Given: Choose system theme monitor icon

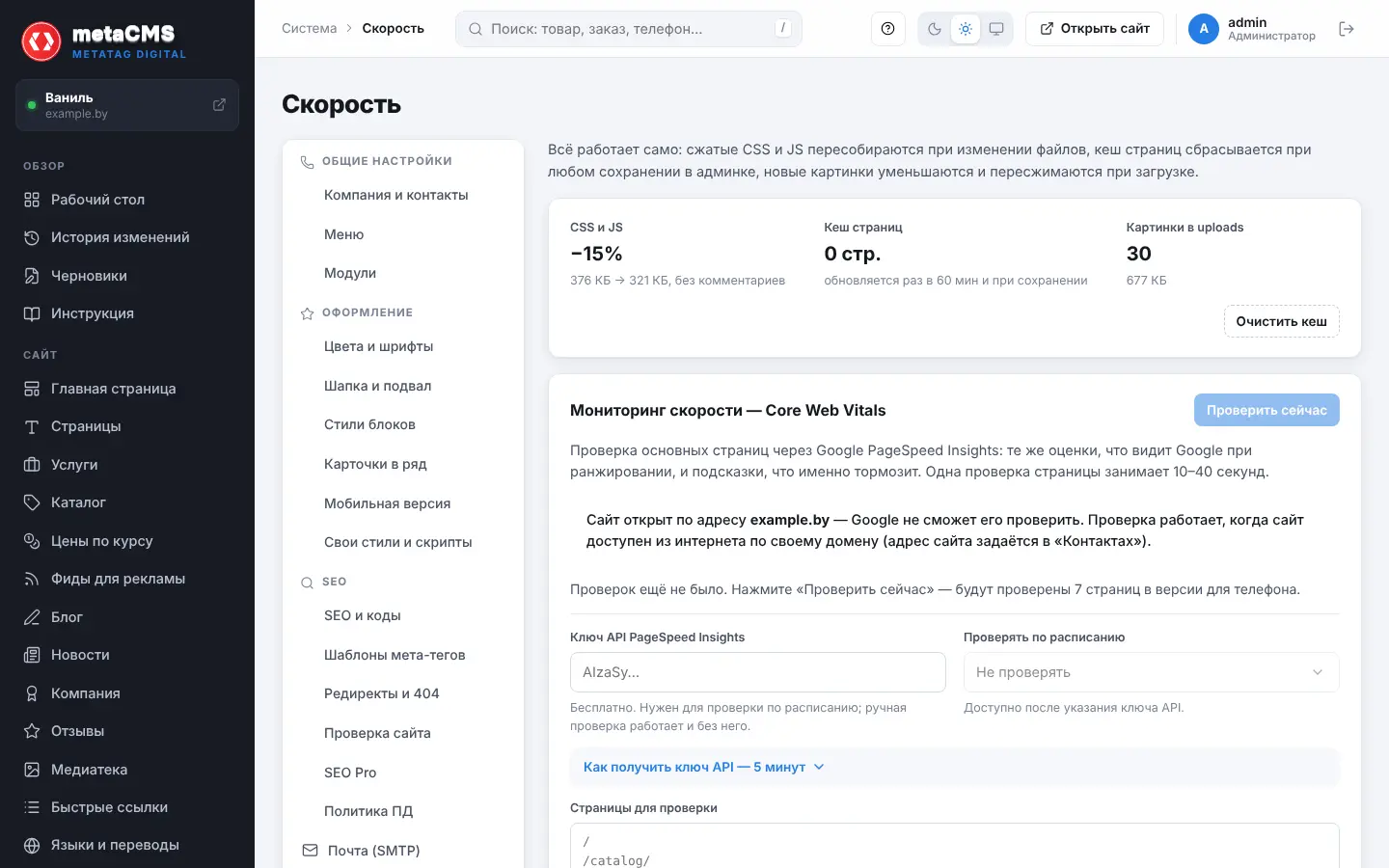Looking at the screenshot, I should point(996,29).
